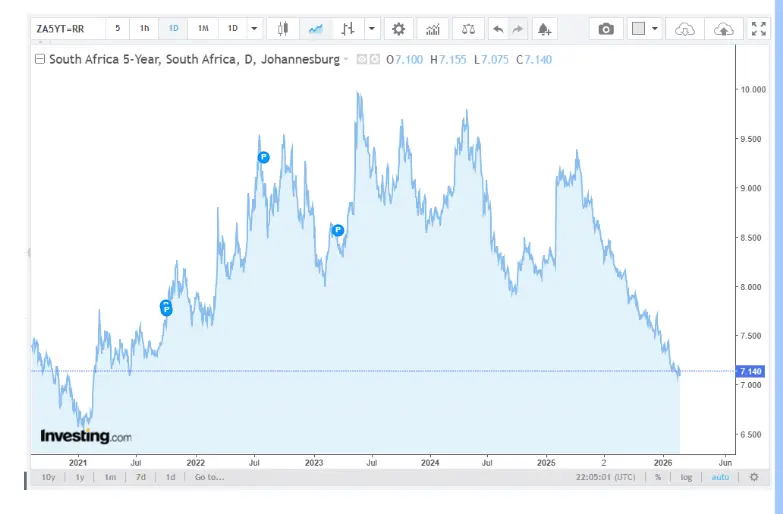Viewport: 783px width, 514px height.
Task: Open Go to... date picker
Action: [210, 477]
